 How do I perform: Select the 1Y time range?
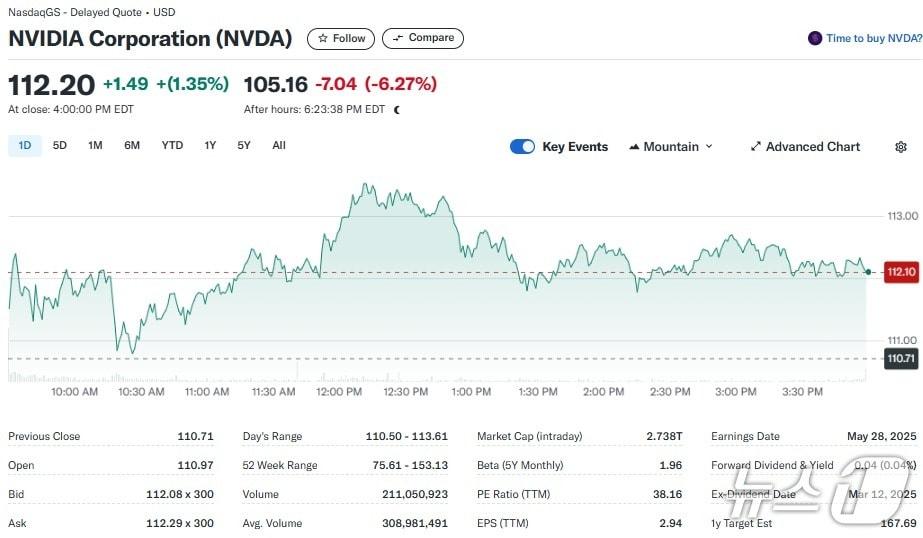pos(210,146)
